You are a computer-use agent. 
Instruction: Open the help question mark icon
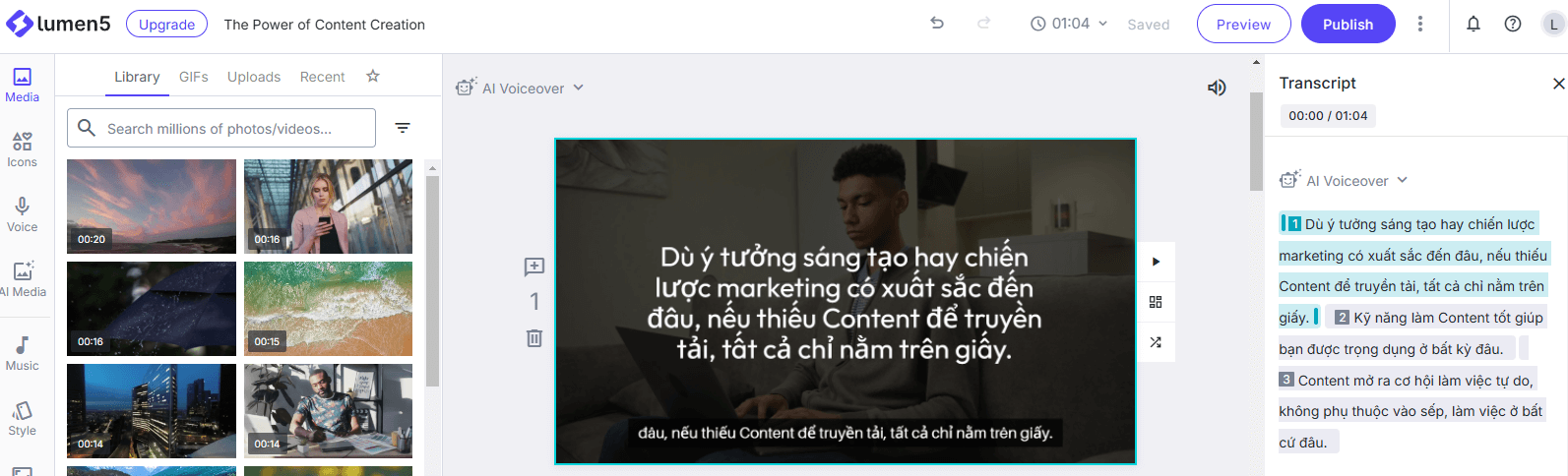(1512, 24)
